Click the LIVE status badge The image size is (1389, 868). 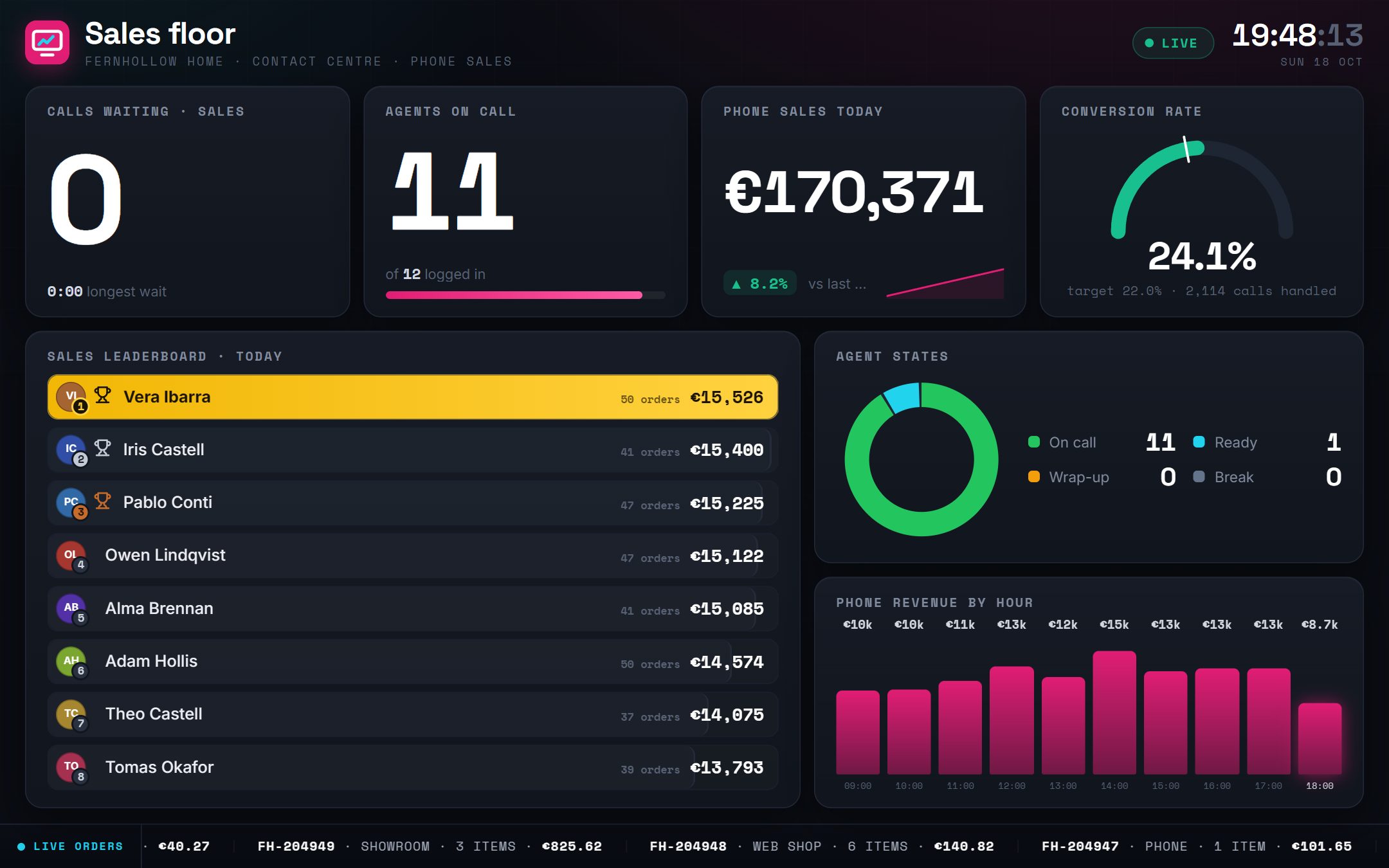tap(1173, 43)
